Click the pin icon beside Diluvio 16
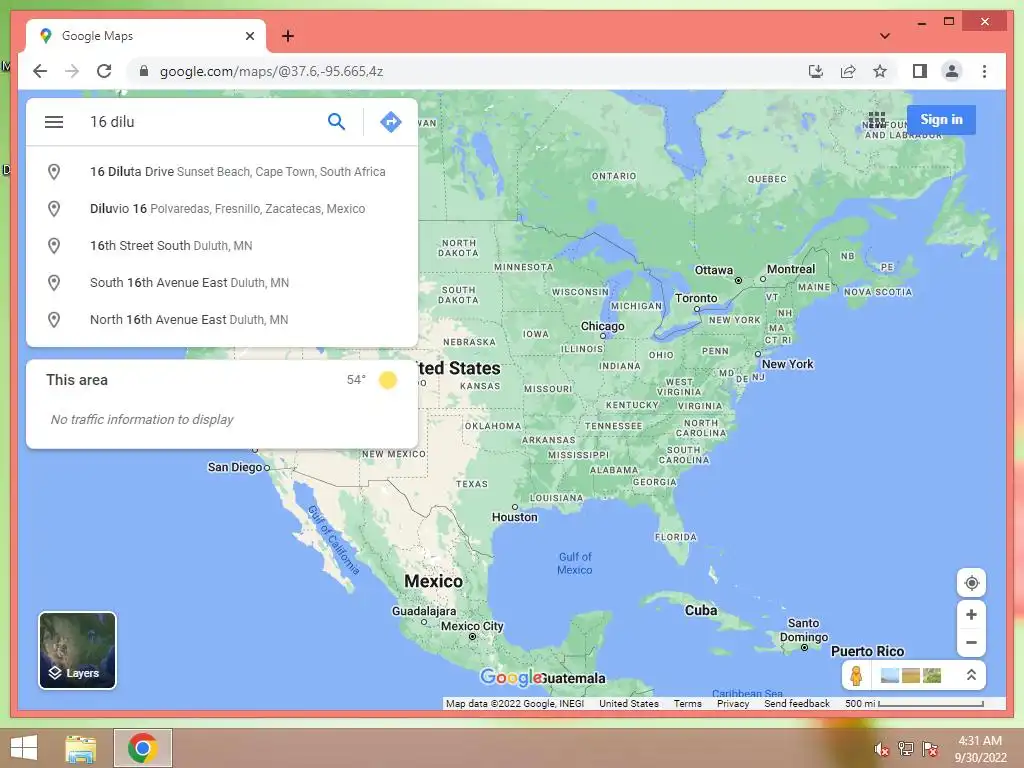The height and width of the screenshot is (768, 1024). pyautogui.click(x=54, y=208)
